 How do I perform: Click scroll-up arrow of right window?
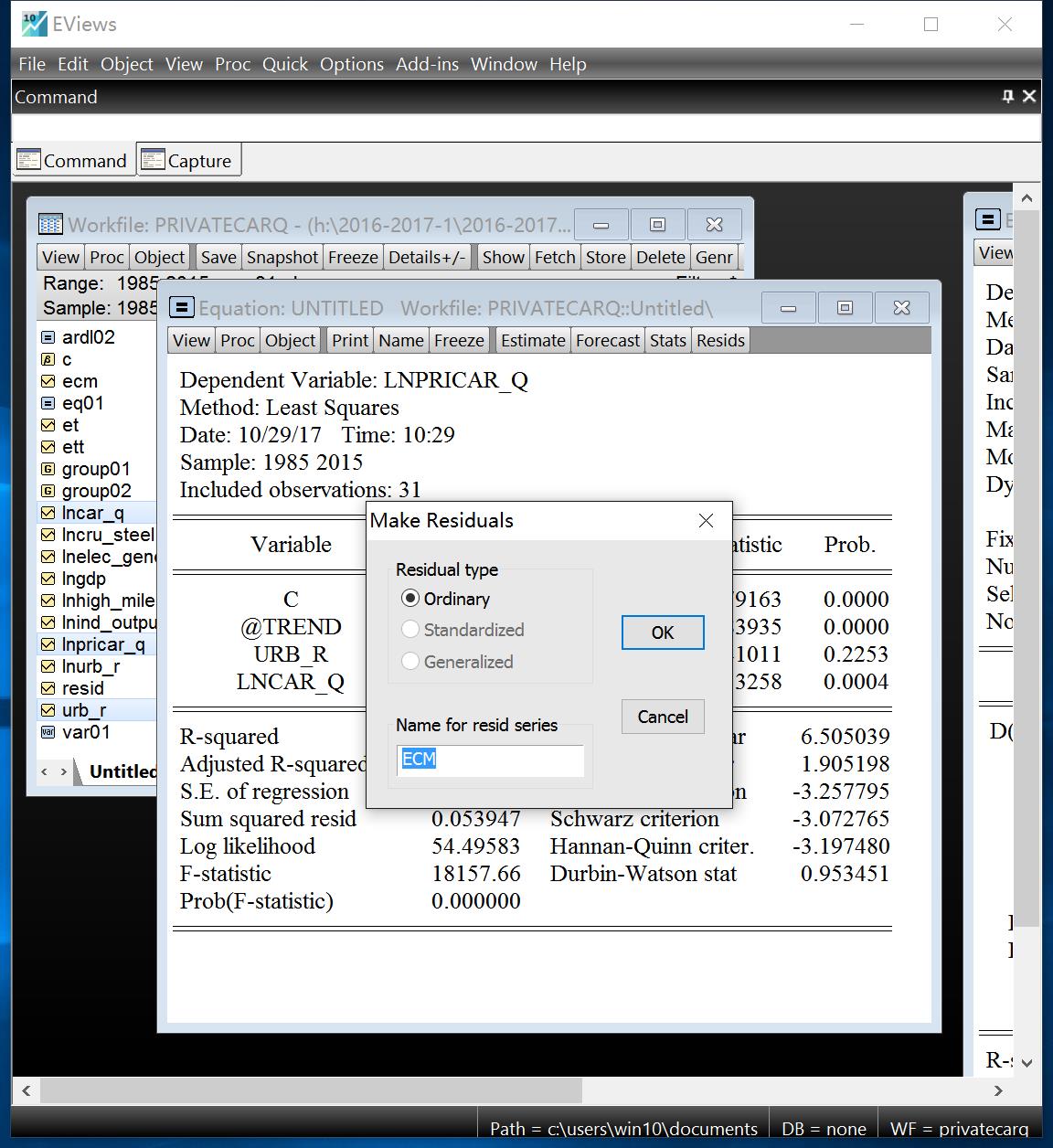pos(1026,198)
